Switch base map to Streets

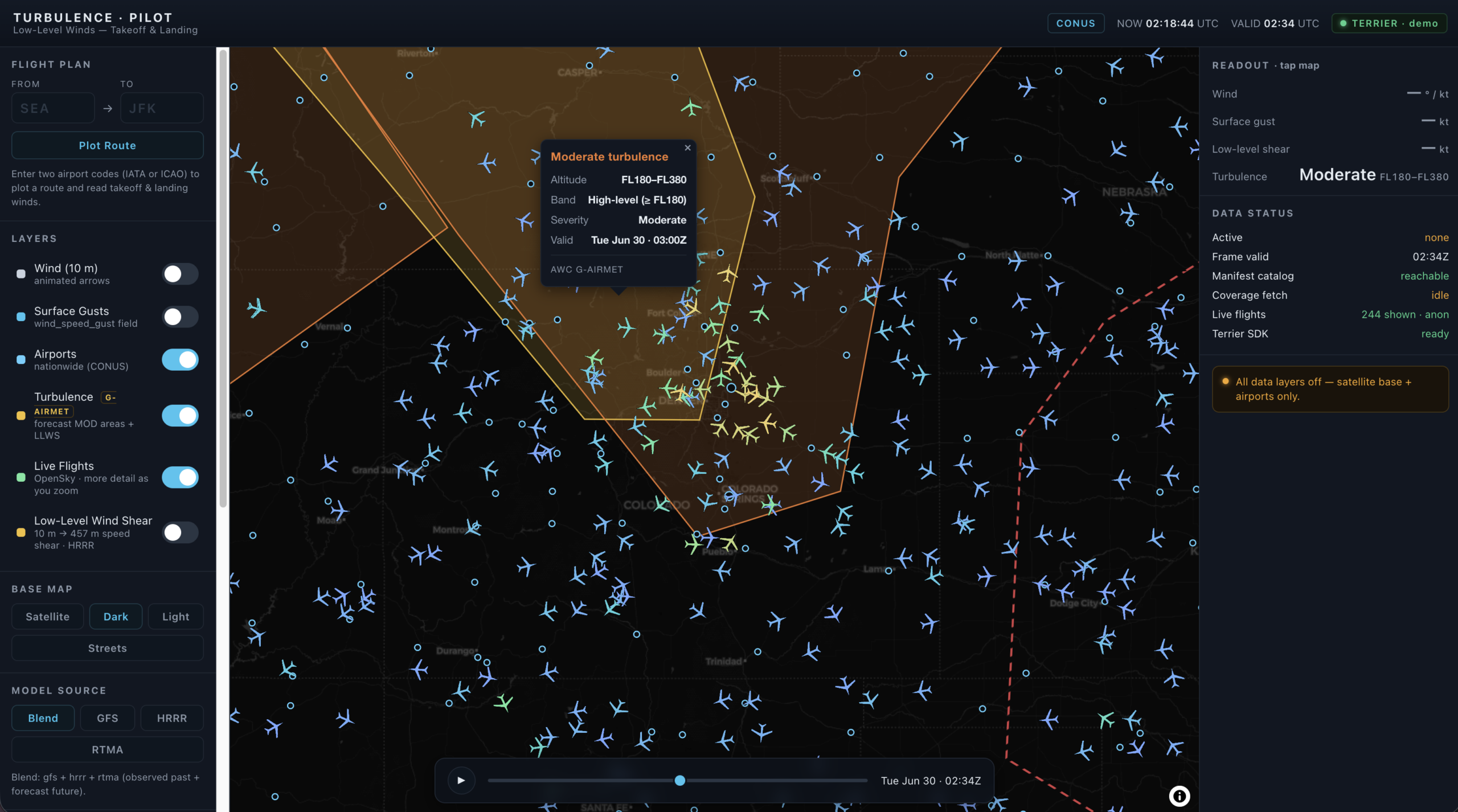[107, 648]
